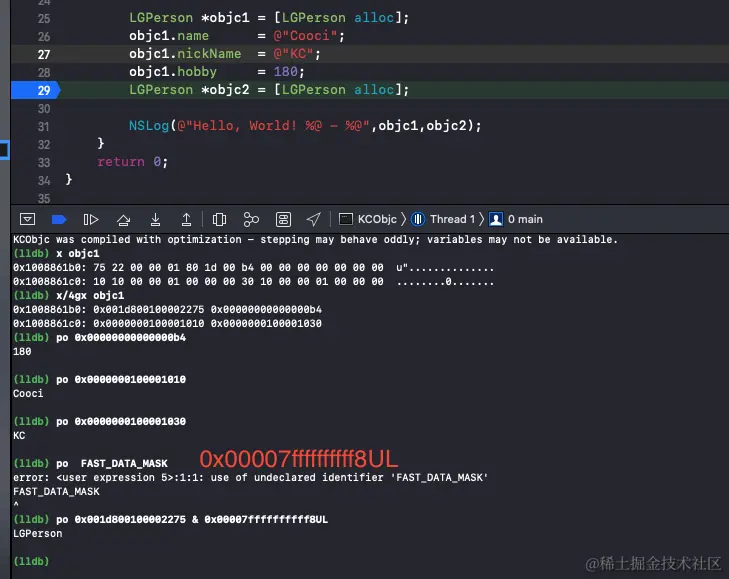Click the 'return 0;' statement
729x579 pixels.
pyautogui.click(x=133, y=161)
